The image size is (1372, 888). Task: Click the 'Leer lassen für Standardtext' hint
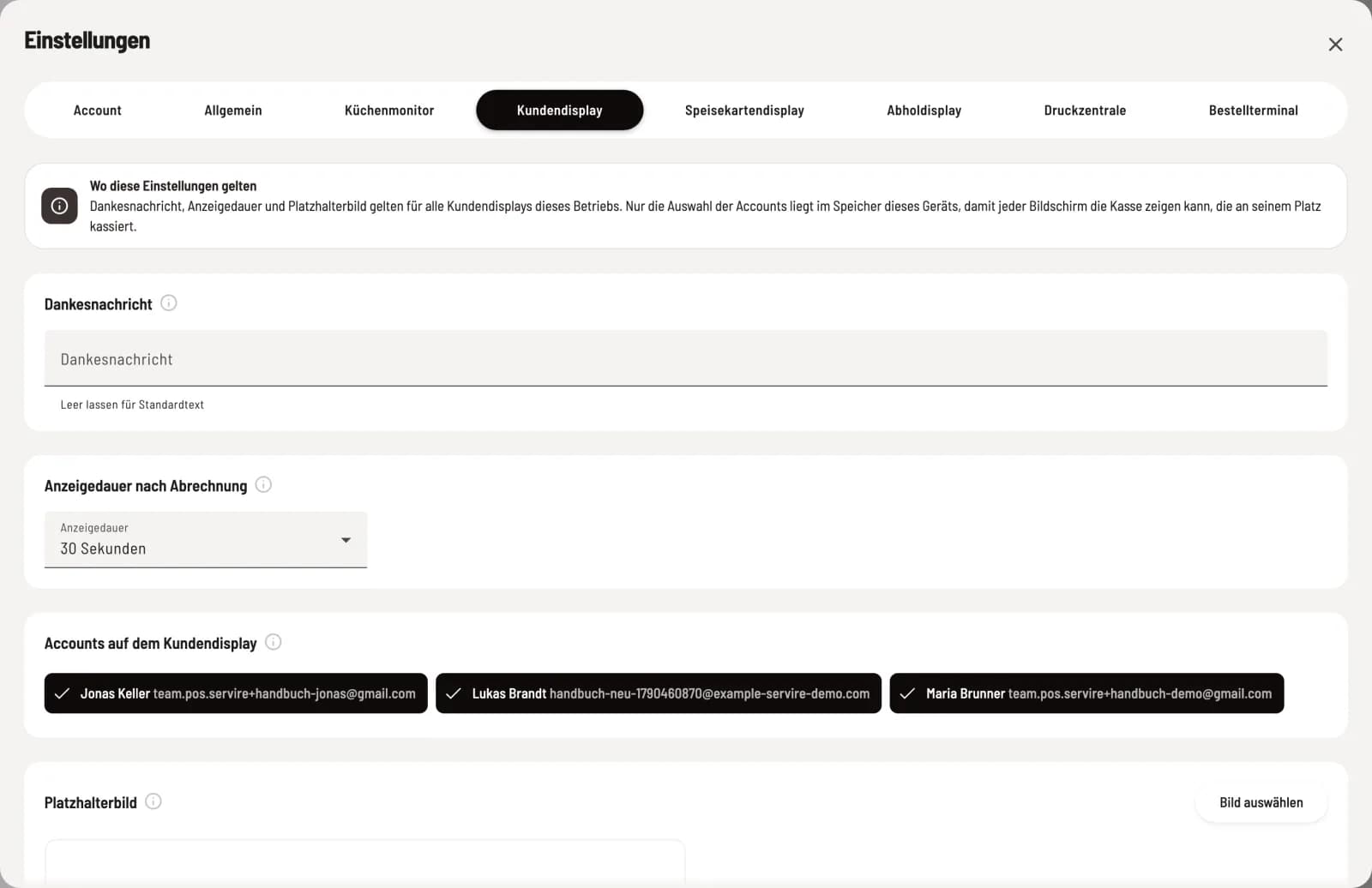coord(132,405)
